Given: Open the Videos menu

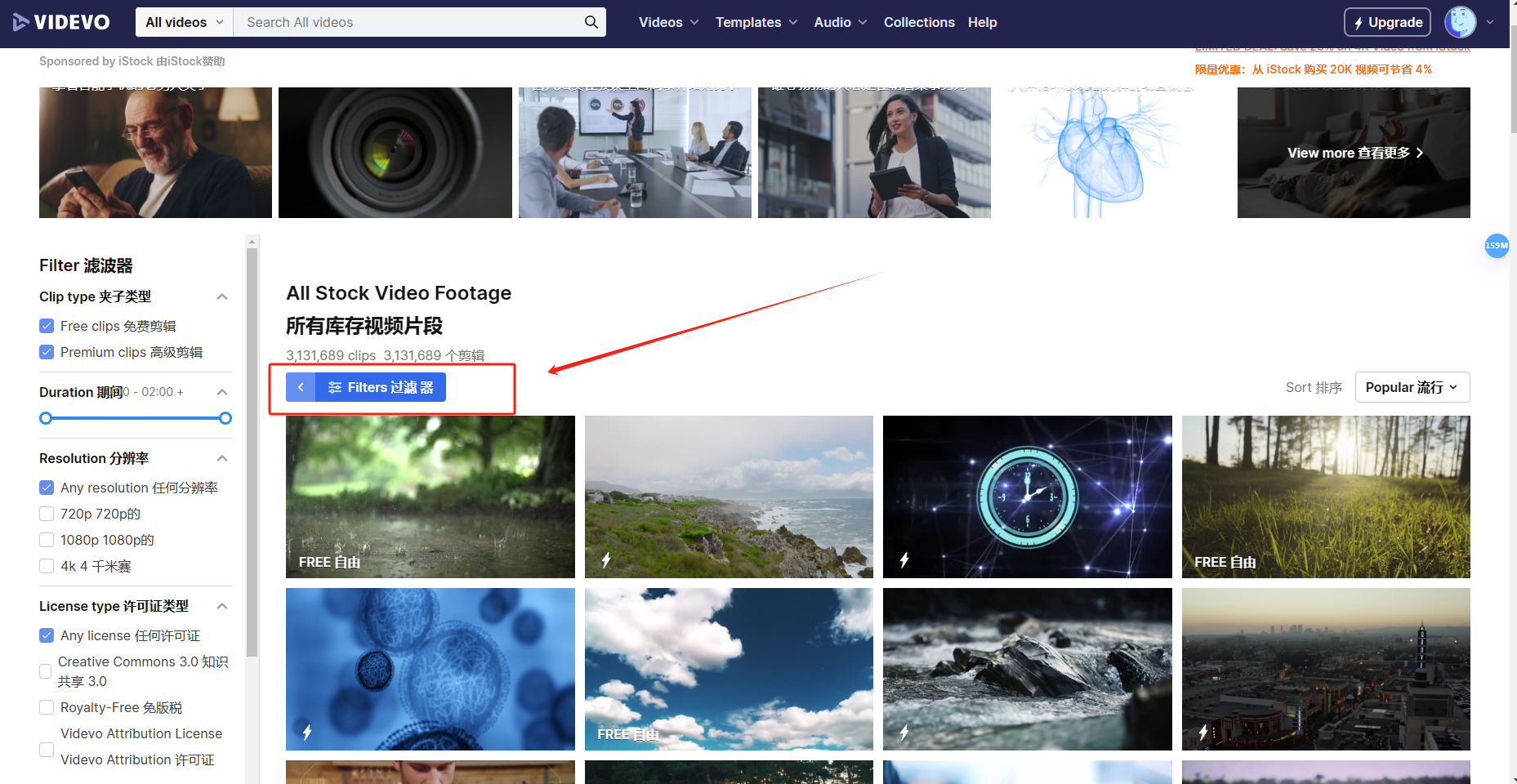Looking at the screenshot, I should tap(668, 22).
